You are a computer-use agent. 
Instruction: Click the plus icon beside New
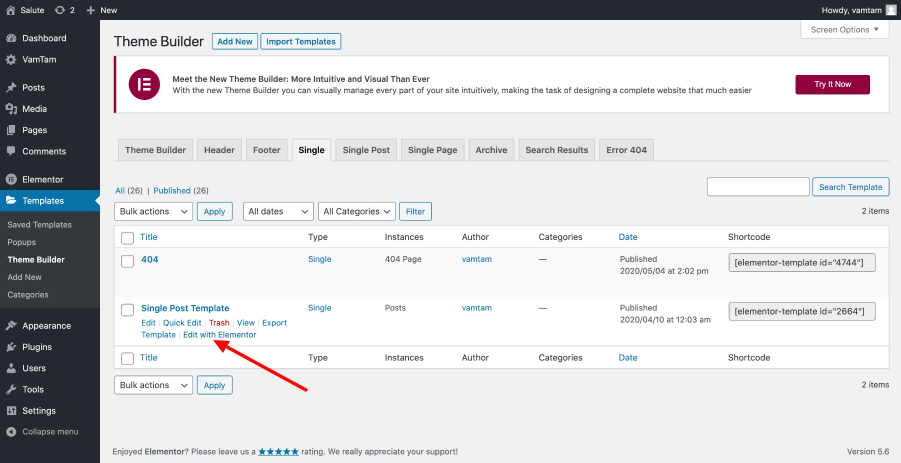coord(90,10)
